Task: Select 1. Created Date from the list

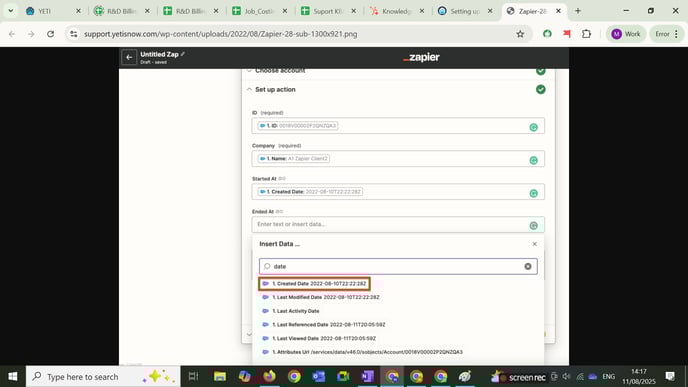Action: 315,283
